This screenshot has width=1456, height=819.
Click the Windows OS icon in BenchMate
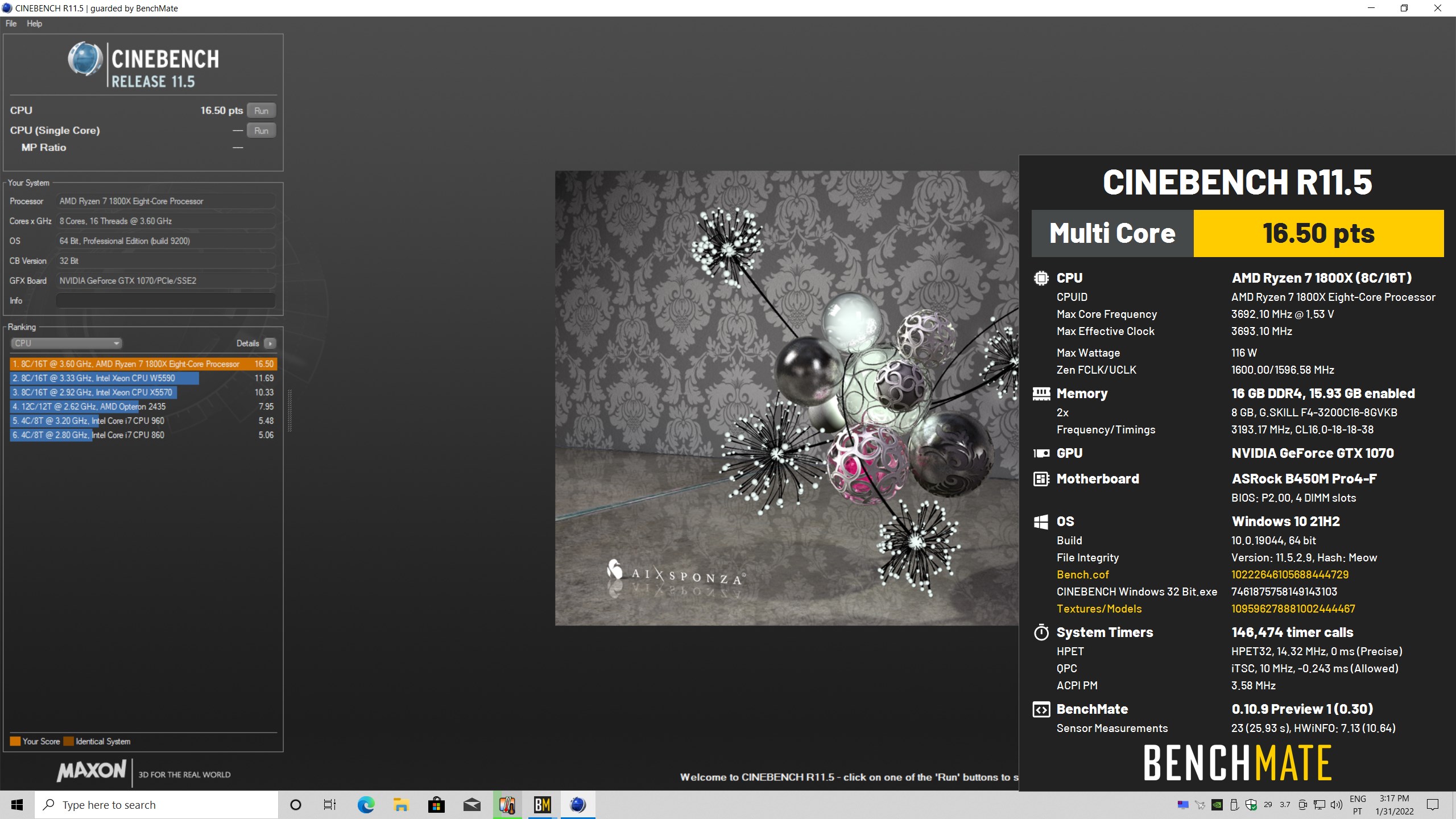[1041, 522]
